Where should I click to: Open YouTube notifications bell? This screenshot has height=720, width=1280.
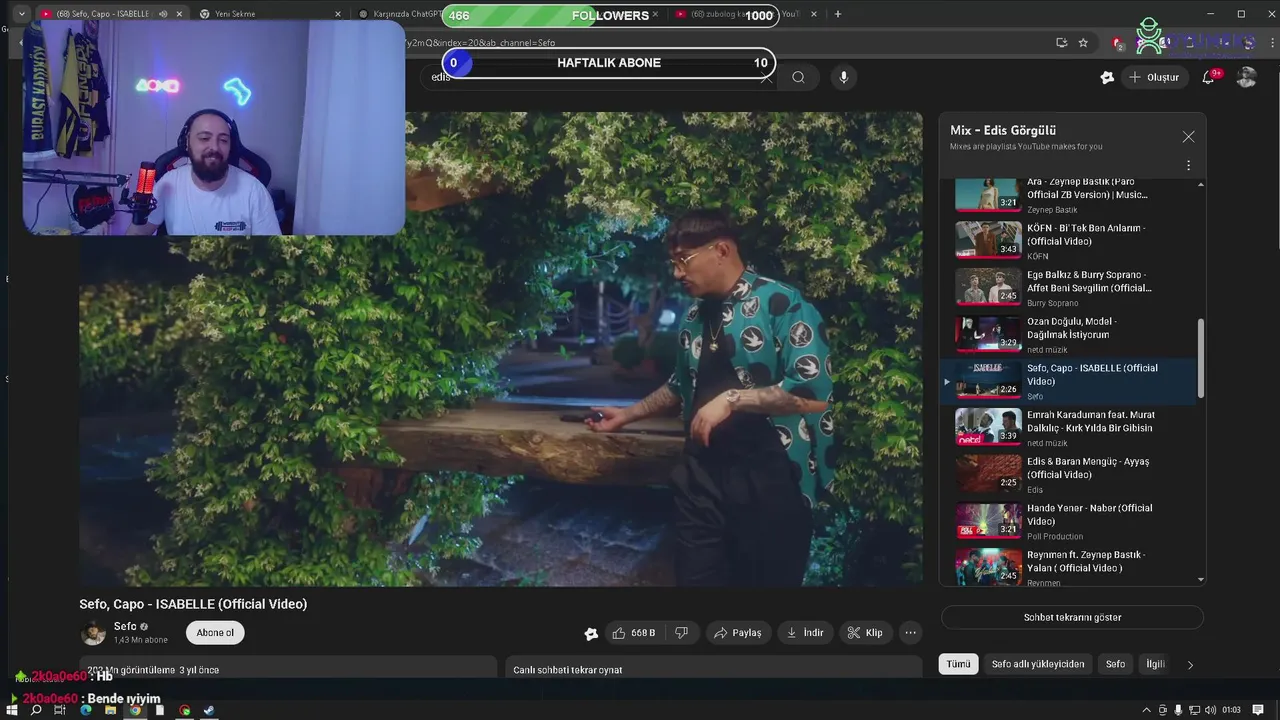pyautogui.click(x=1208, y=77)
